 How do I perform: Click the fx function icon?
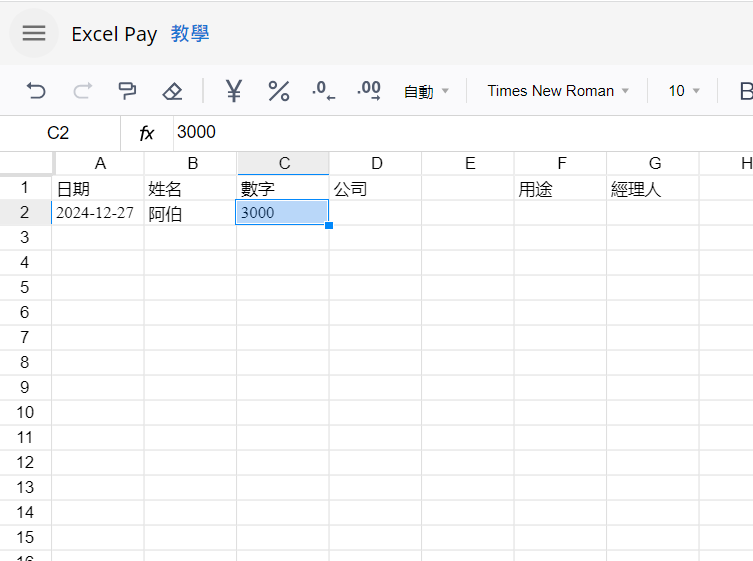tap(147, 133)
